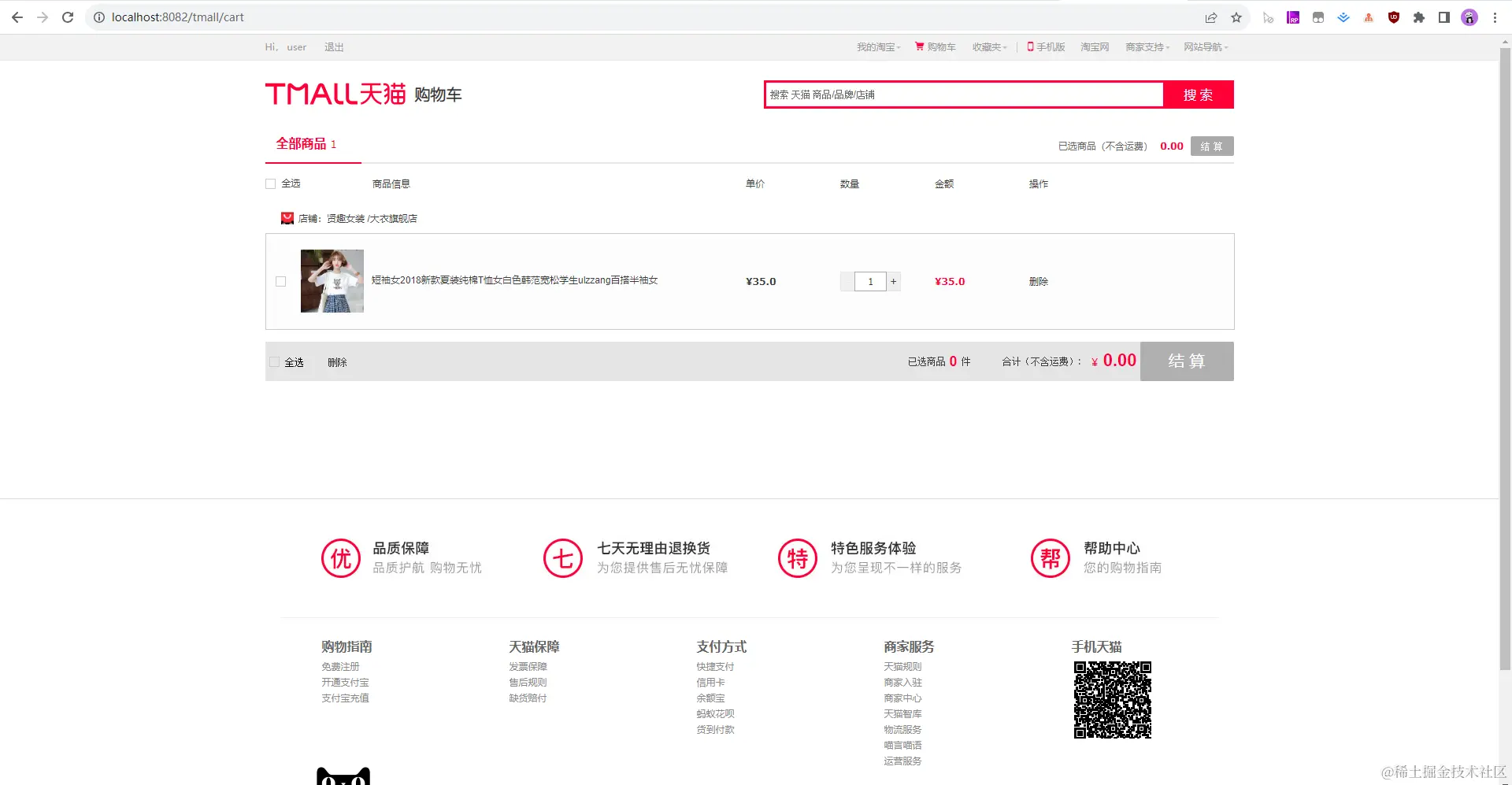Click 删除 in the bottom bar
Screen dimensions: 1512x785
(x=337, y=362)
